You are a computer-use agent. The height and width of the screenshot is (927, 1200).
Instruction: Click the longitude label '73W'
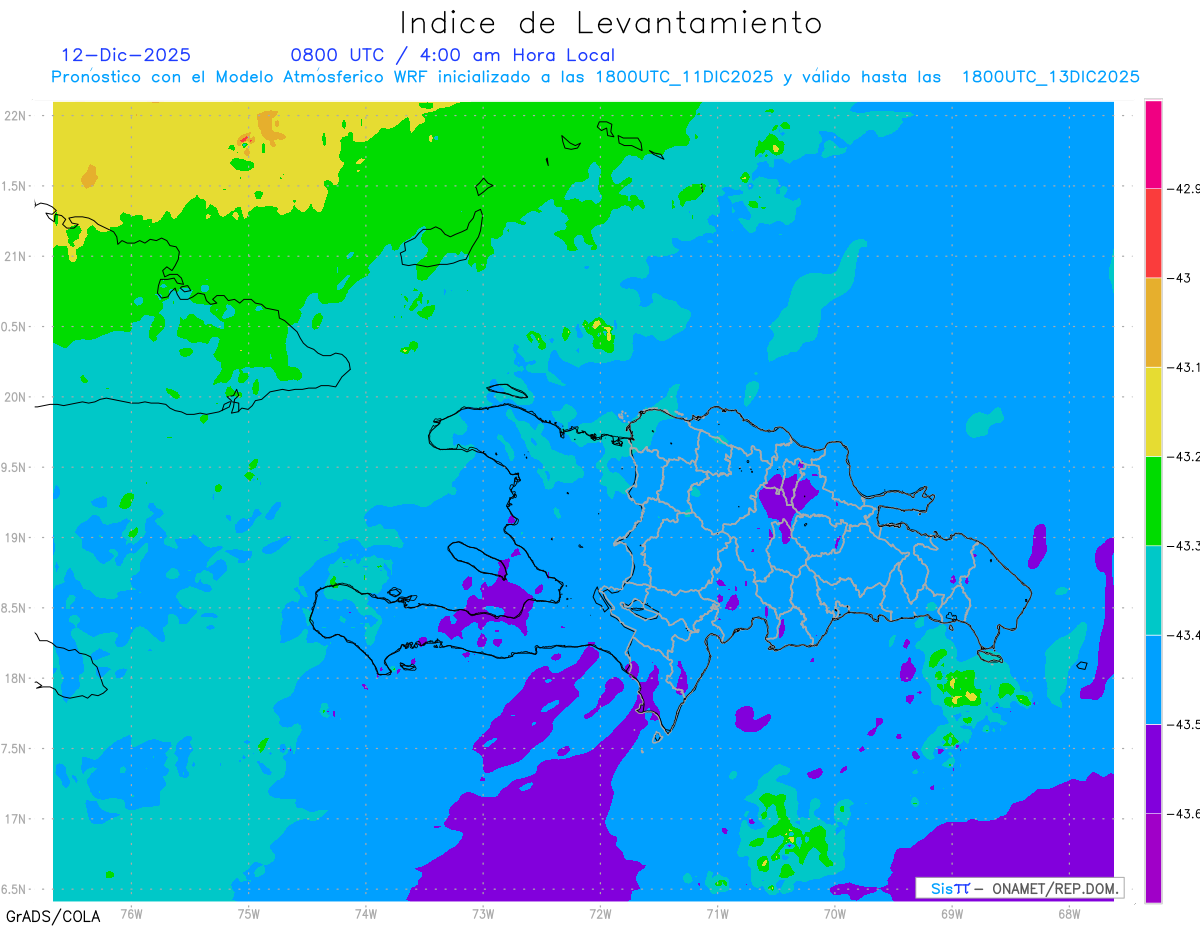click(x=483, y=913)
